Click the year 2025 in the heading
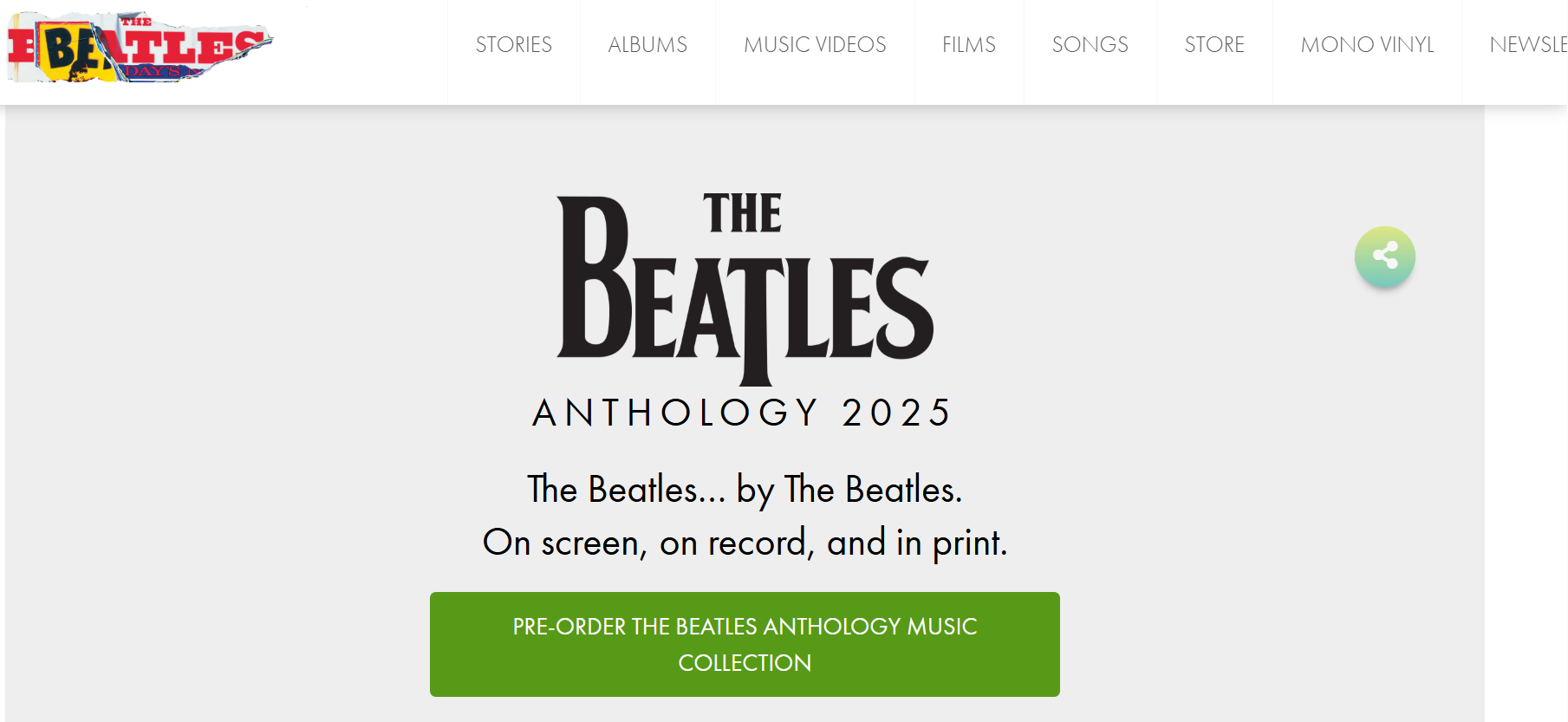The height and width of the screenshot is (722, 1568). coord(896,413)
